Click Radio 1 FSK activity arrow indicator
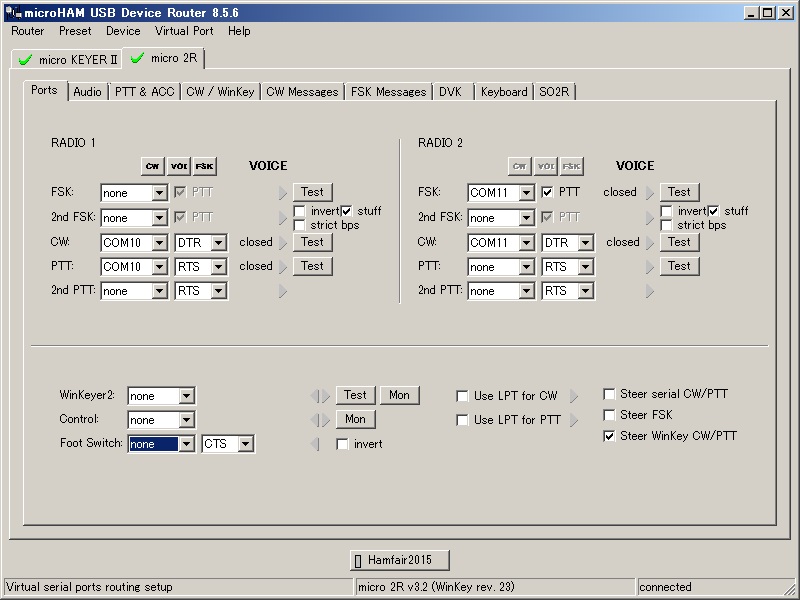This screenshot has width=800, height=600. point(283,193)
